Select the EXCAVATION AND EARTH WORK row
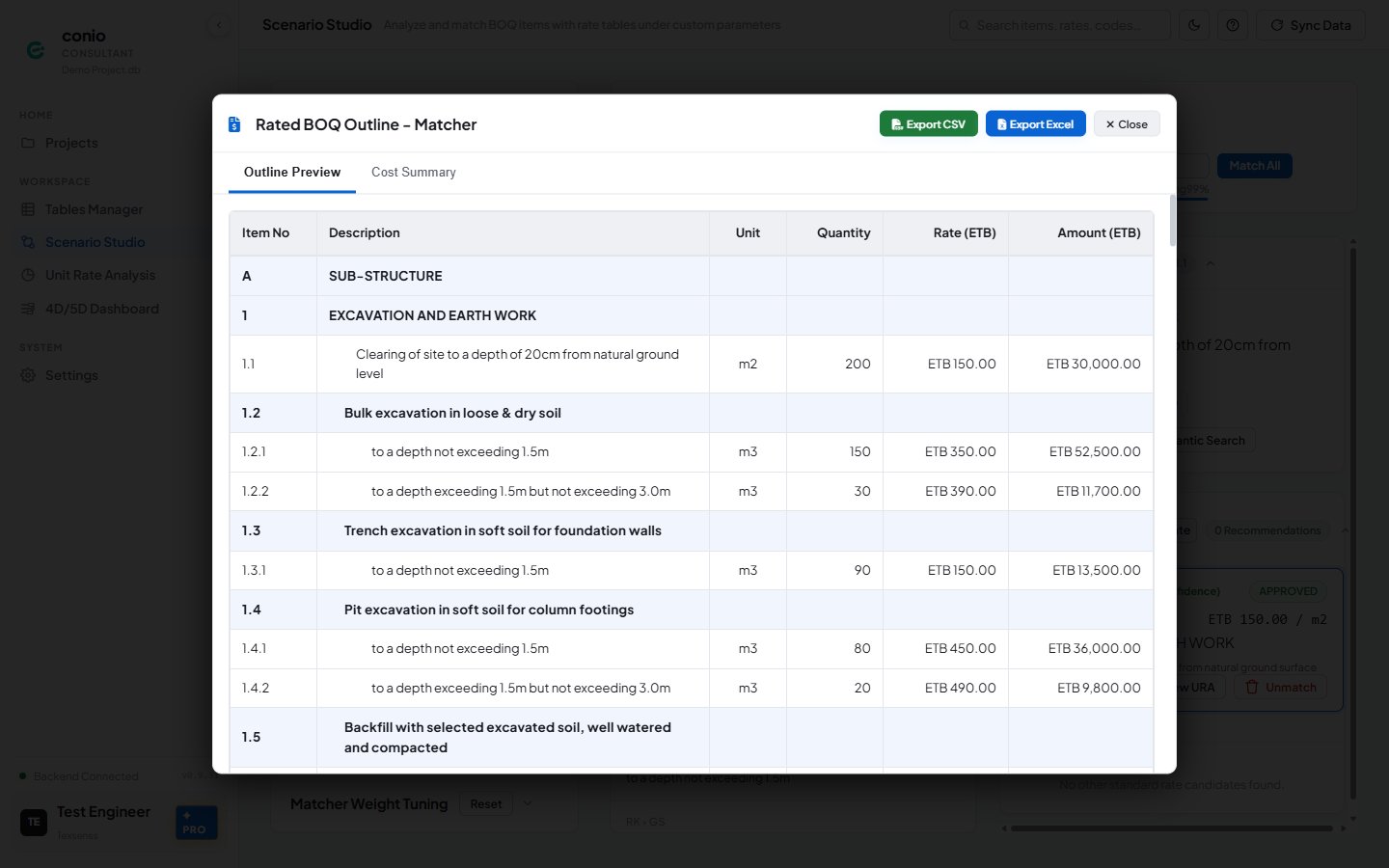This screenshot has height=868, width=1389. click(x=692, y=315)
